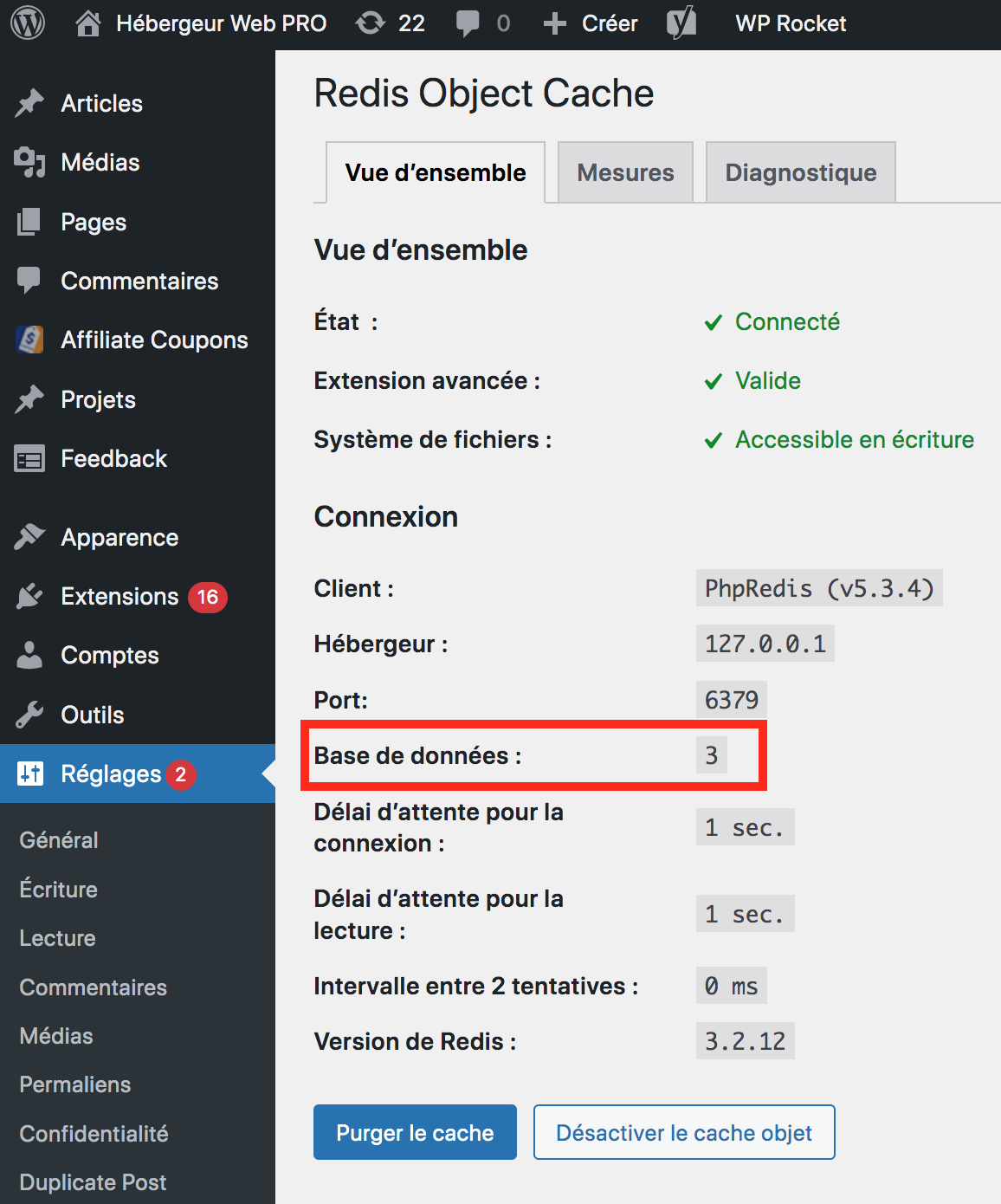Open the Diagnostique tab
The height and width of the screenshot is (1204, 1001).
click(800, 172)
